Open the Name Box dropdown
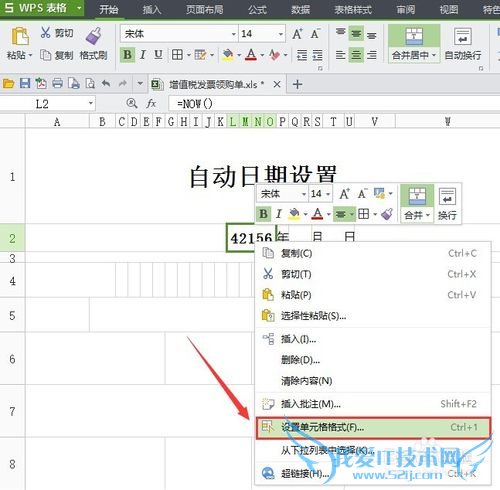The width and height of the screenshot is (500, 490). (91, 104)
